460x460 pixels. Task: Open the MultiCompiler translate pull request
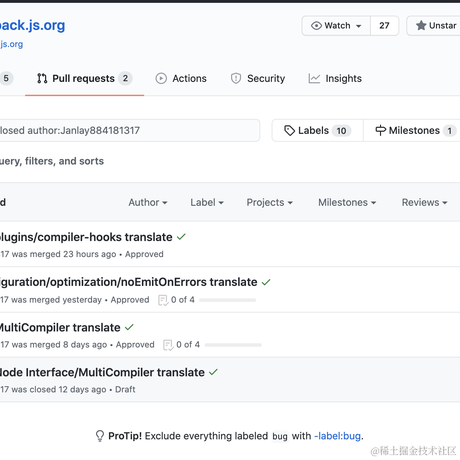(x=60, y=327)
